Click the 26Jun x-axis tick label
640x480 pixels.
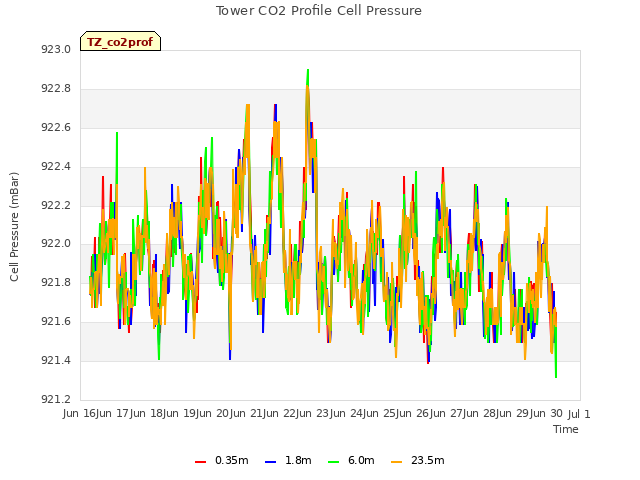(x=431, y=413)
